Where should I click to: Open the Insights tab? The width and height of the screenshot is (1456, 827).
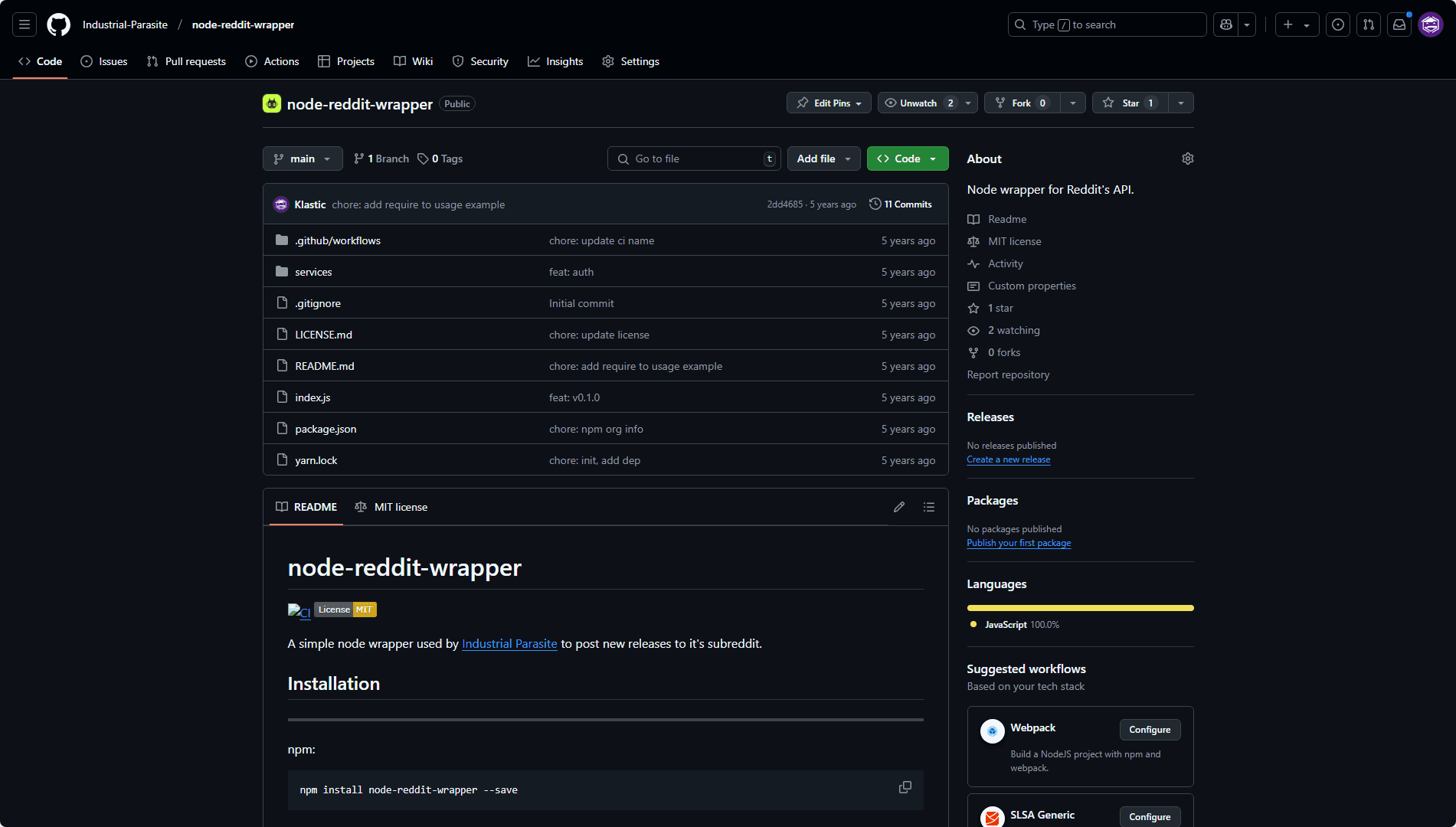pyautogui.click(x=555, y=61)
